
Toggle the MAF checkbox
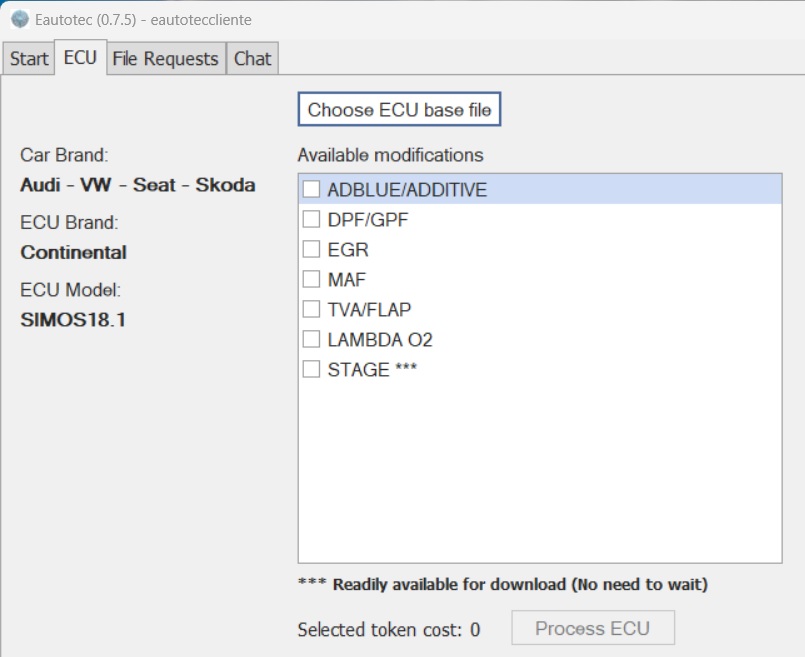312,279
